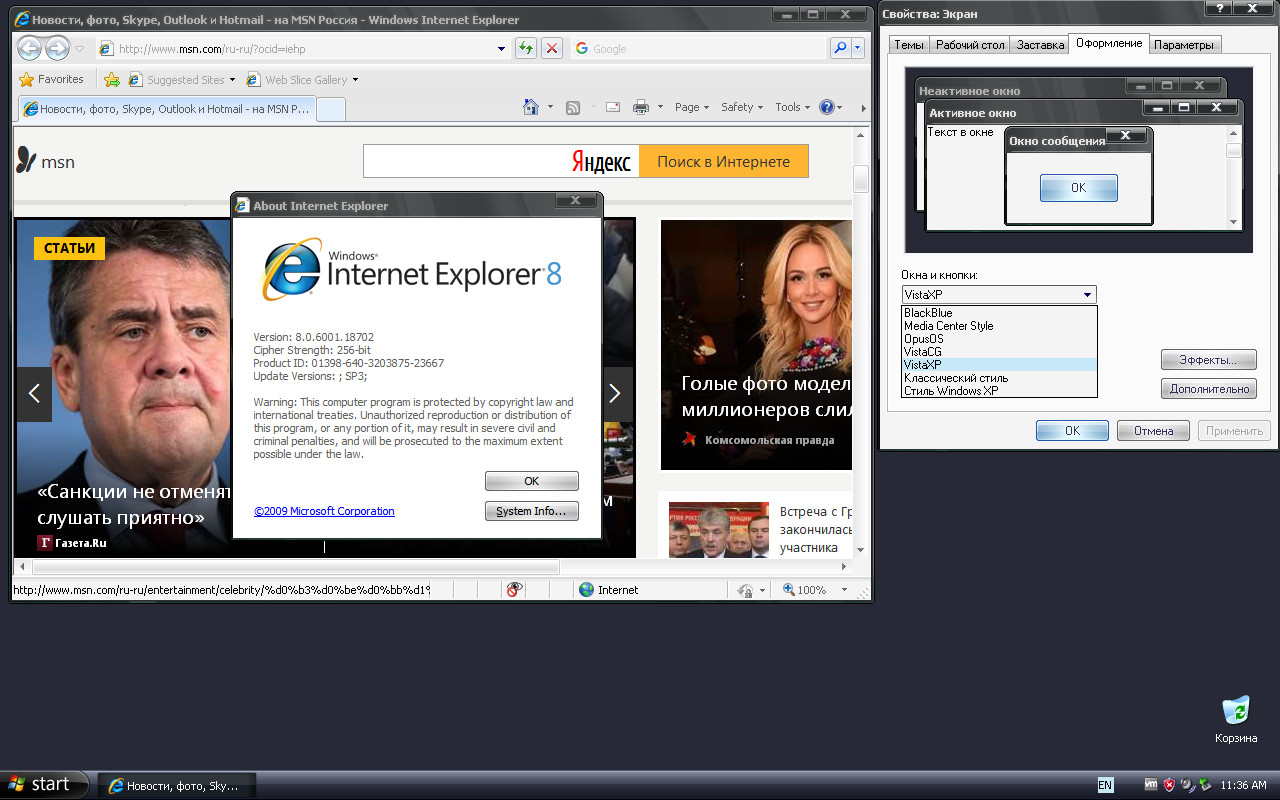Screen dimensions: 1280x800
Task: Click the pop-up blocker status bar icon
Action: pos(514,590)
